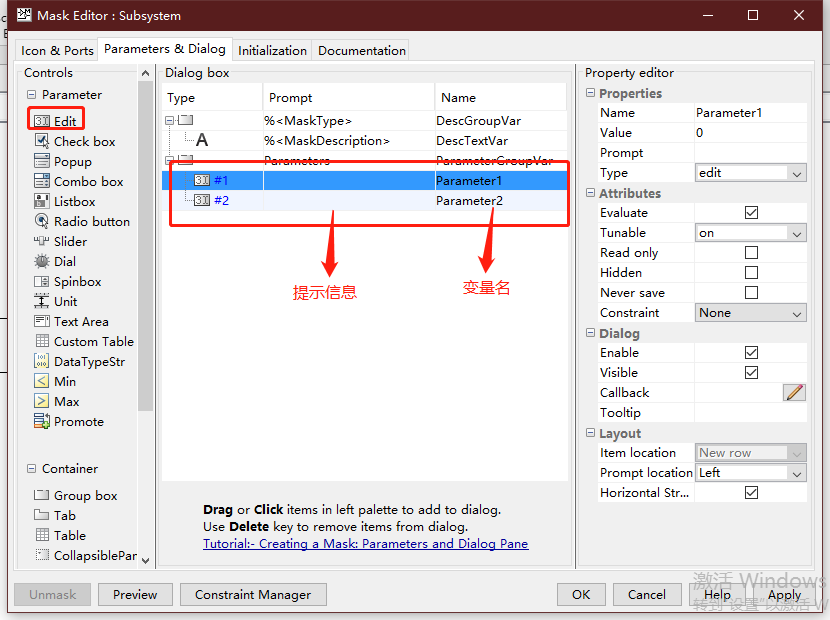Select the text label icon for MaskDescription
The height and width of the screenshot is (620, 830).
click(202, 140)
